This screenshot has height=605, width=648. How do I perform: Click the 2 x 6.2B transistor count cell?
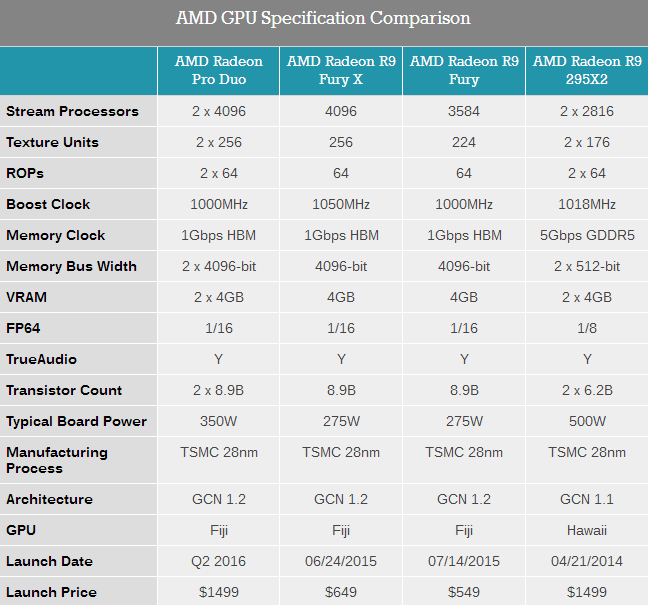click(x=587, y=390)
